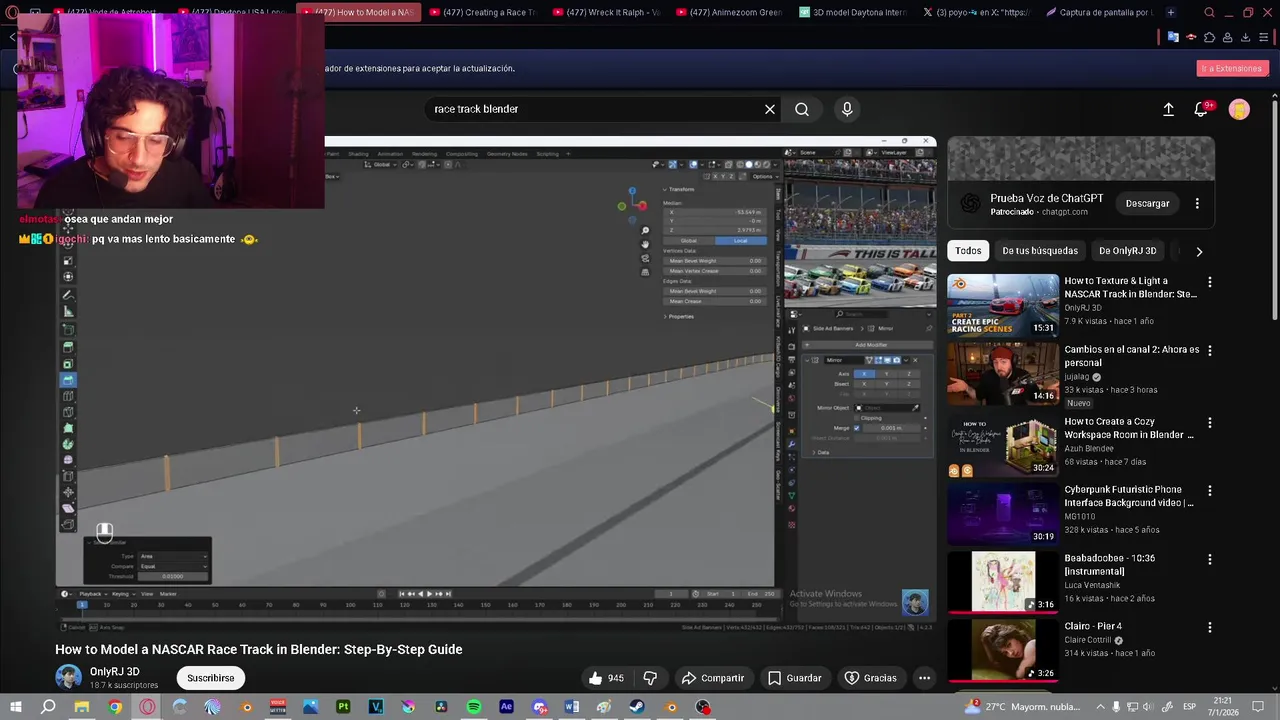Open menu for Clairo - Pier 4 video
Screen dimensions: 1280x720
[1210, 628]
